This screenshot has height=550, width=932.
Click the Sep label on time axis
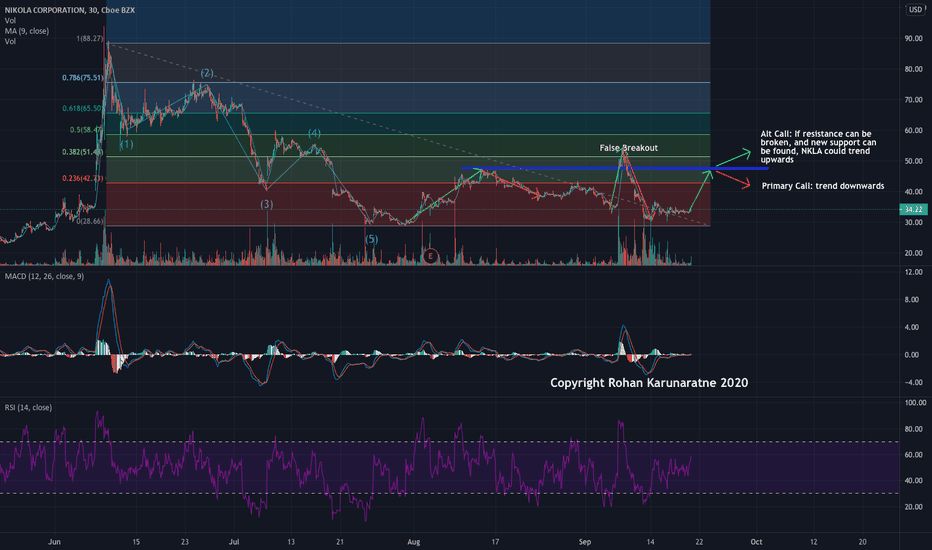point(585,542)
